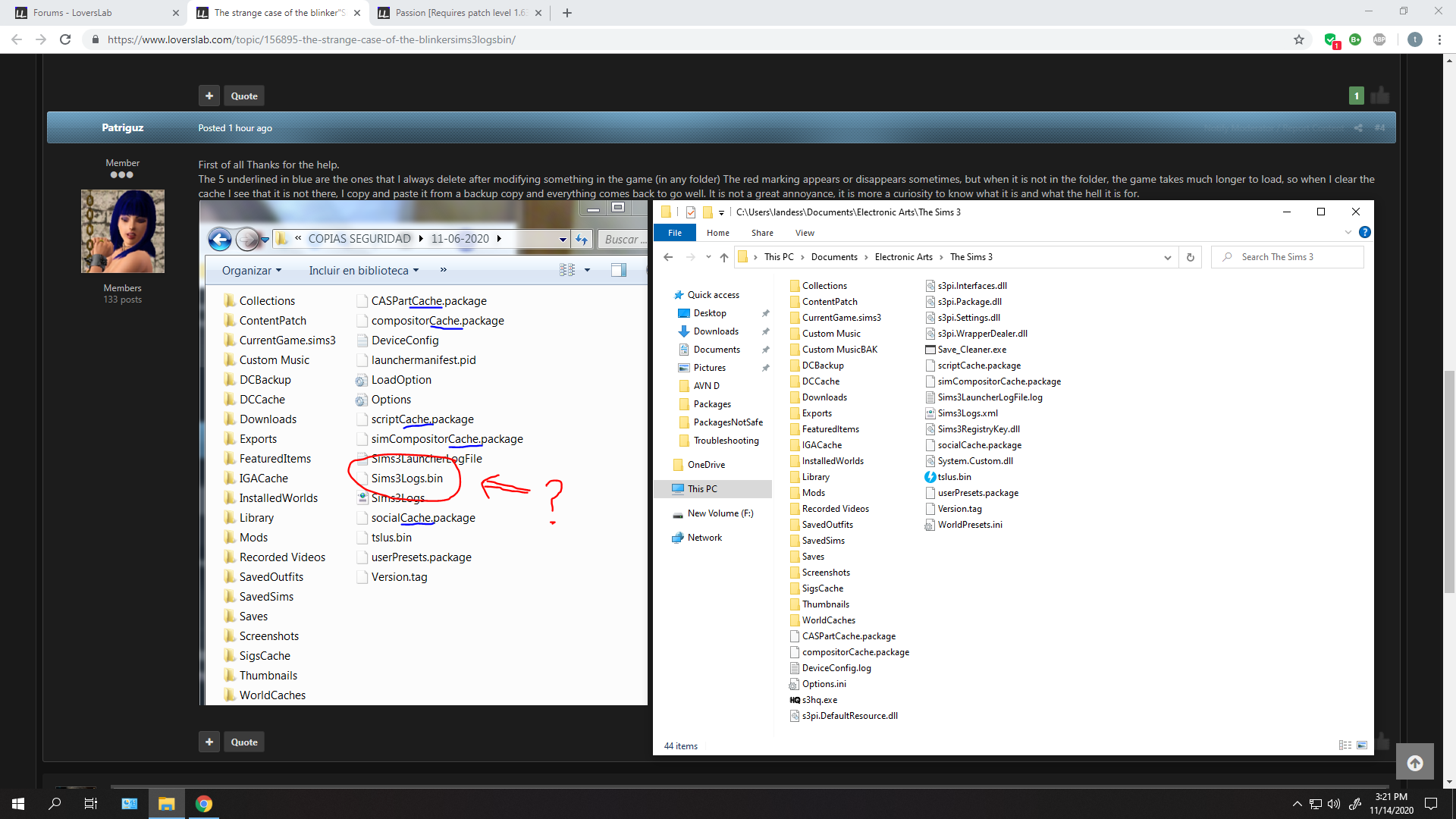Open PackagesNotSafe in the navigation pane
Viewport: 1456px width, 819px height.
728,422
